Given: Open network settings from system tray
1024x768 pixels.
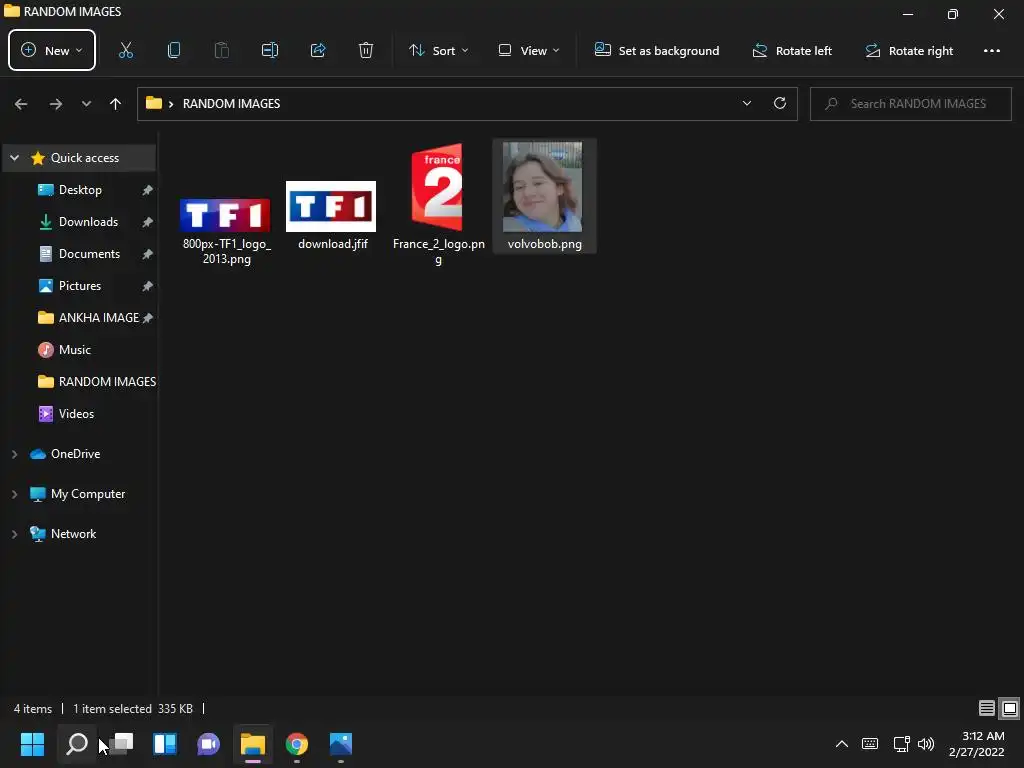Looking at the screenshot, I should (x=901, y=744).
